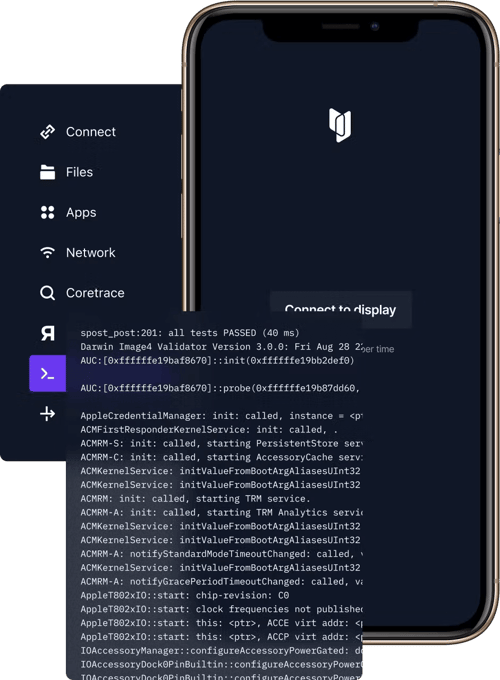This screenshot has width=500, height=680.
Task: Click the crossed-arrows icon below the console
Action: [47, 414]
